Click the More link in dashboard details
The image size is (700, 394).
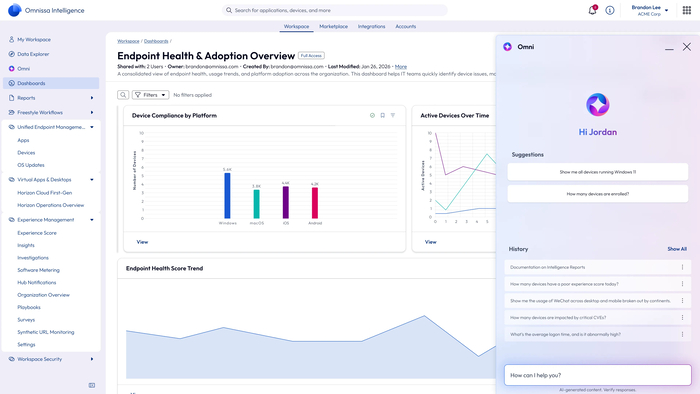click(401, 66)
